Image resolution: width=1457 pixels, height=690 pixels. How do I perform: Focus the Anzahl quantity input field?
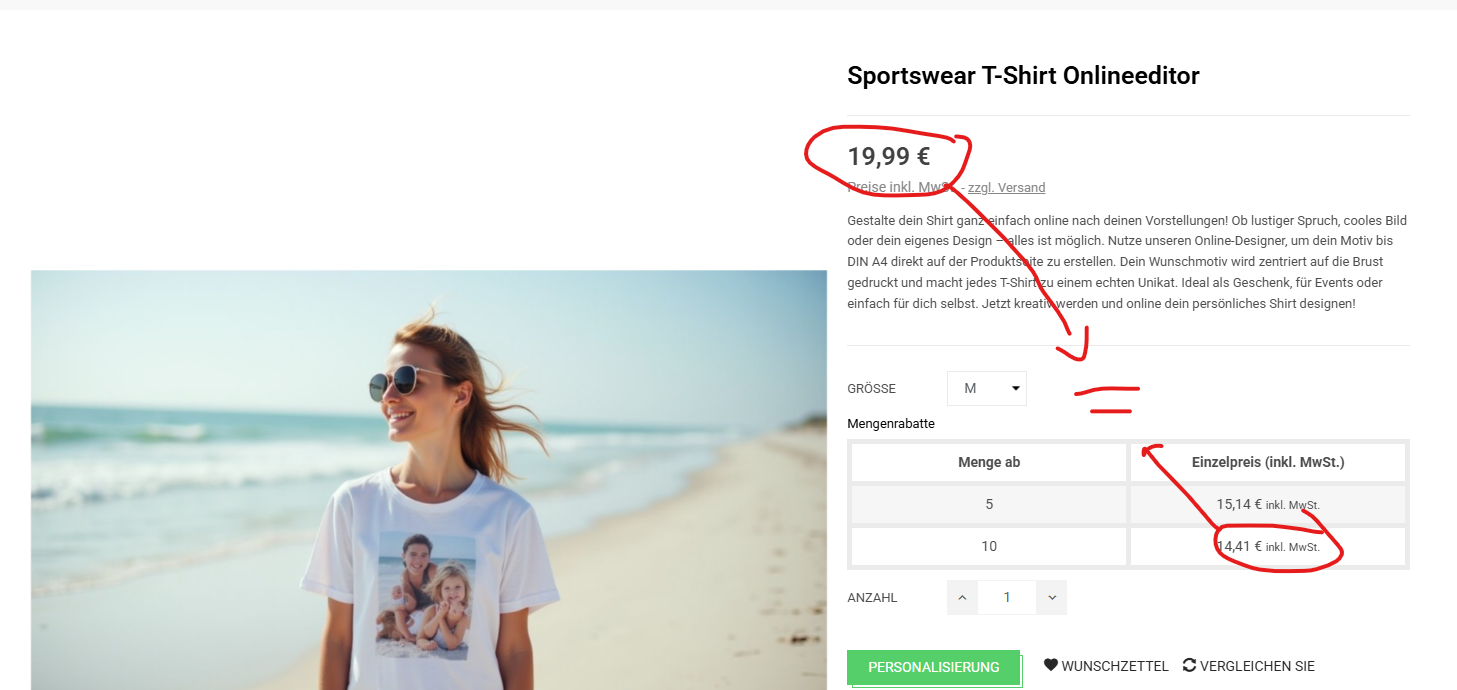pyautogui.click(x=1007, y=597)
